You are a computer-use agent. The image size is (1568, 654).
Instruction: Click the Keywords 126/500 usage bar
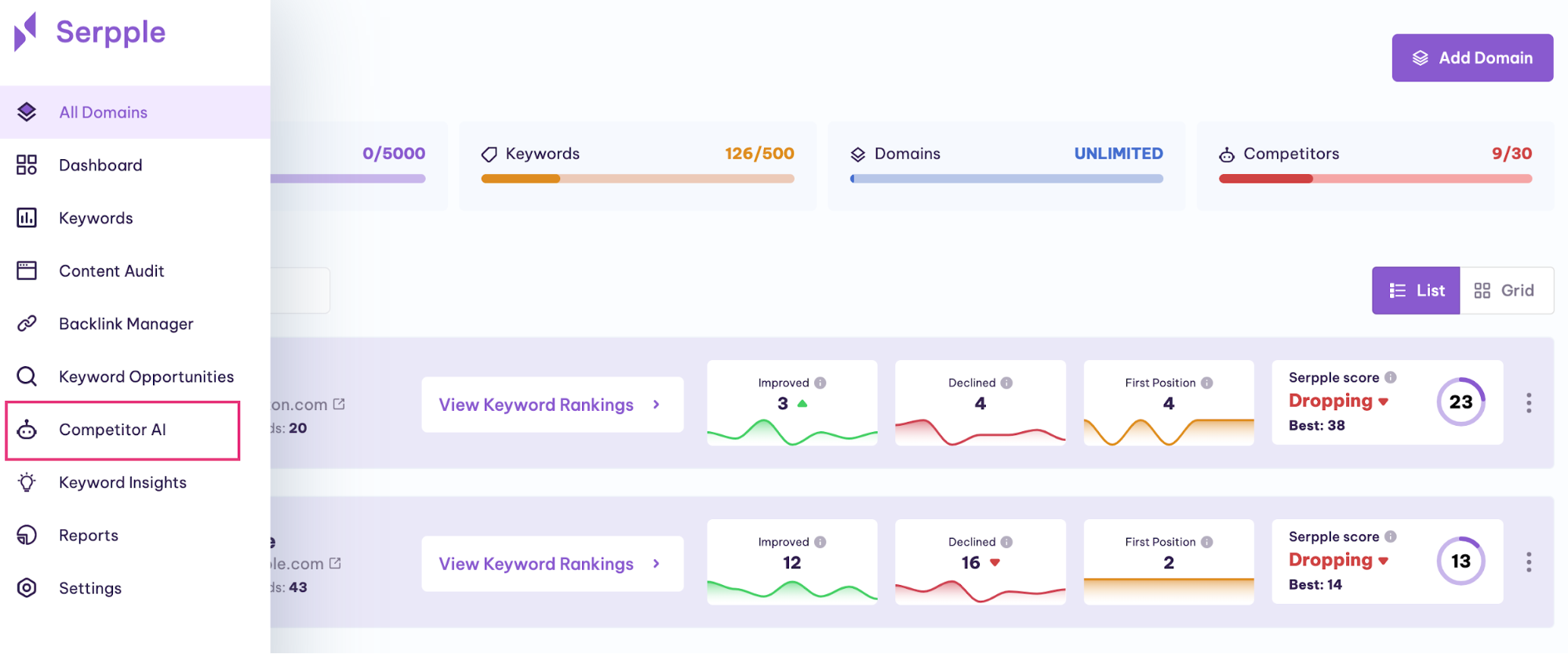tap(638, 179)
